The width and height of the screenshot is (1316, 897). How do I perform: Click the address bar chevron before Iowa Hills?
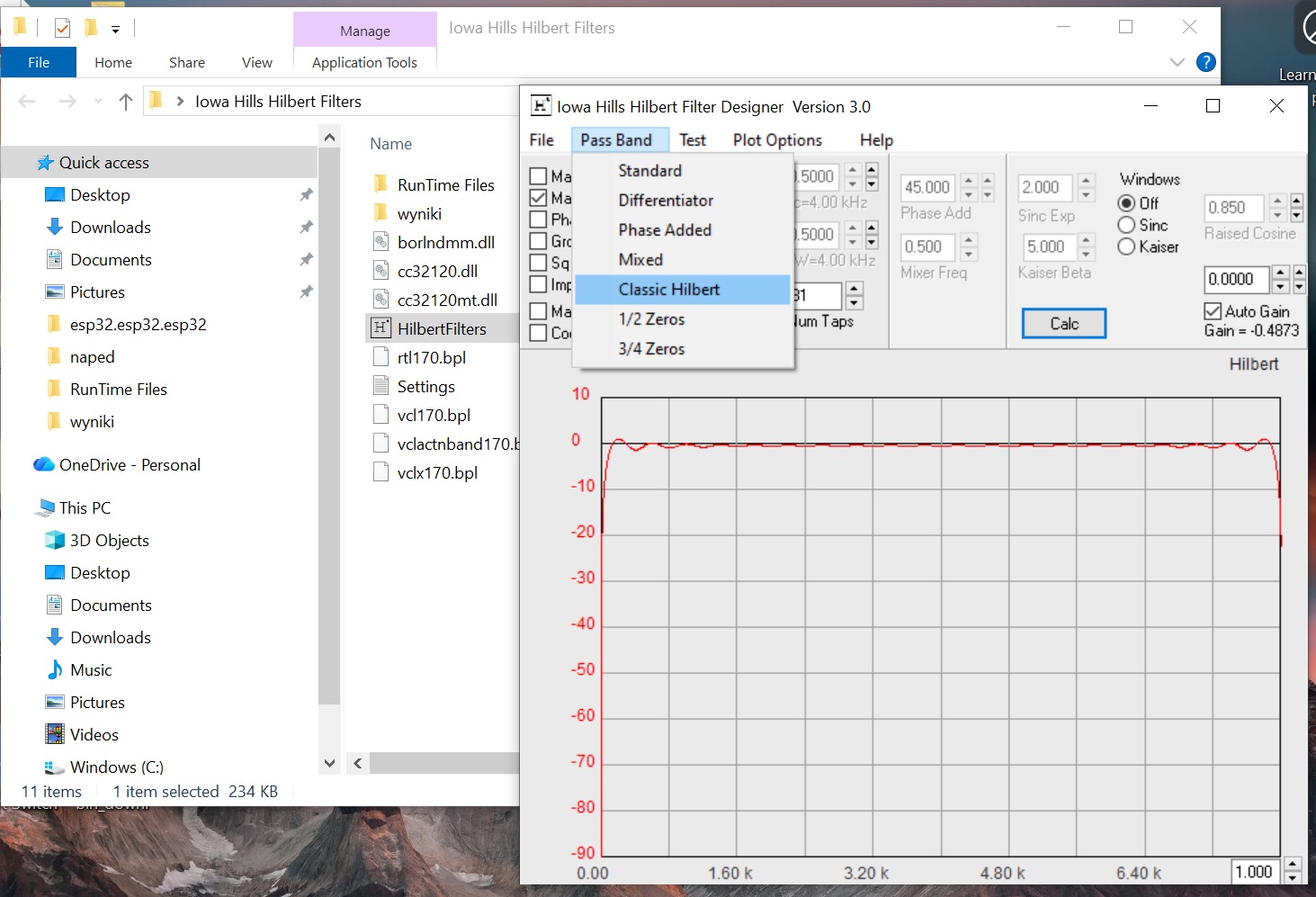click(180, 102)
